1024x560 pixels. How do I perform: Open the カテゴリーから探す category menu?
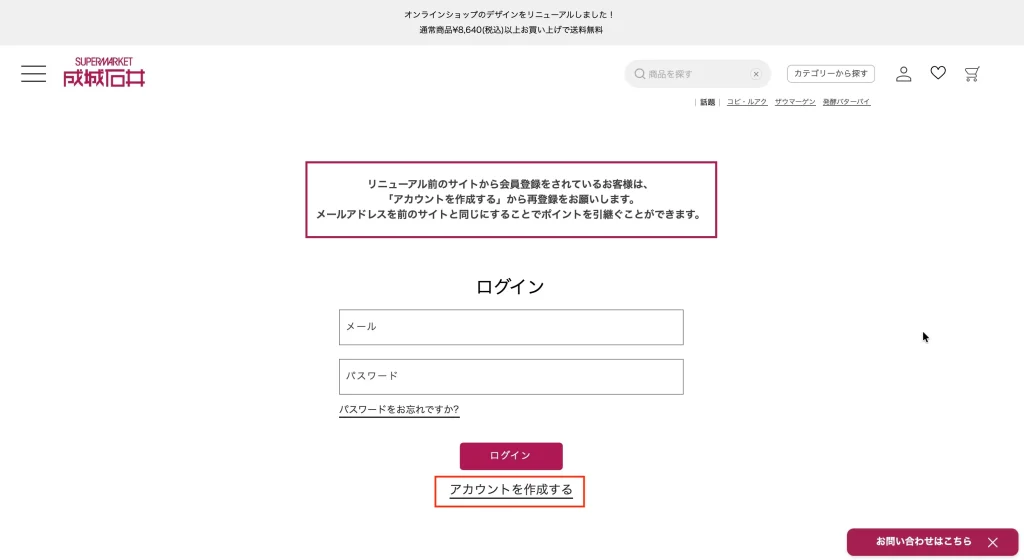[831, 74]
